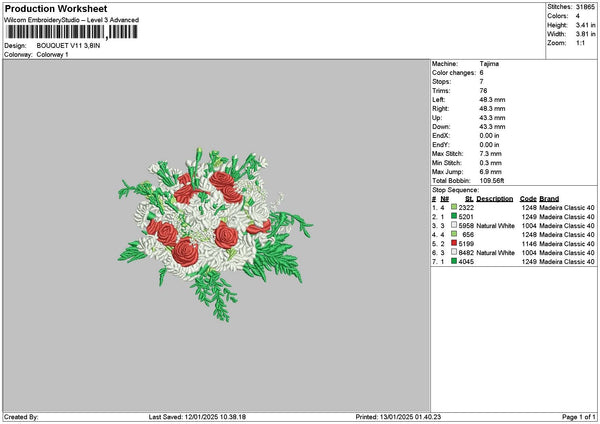Click the Machine value Tajima
Screen dimensions: 600x424
pos(490,63)
